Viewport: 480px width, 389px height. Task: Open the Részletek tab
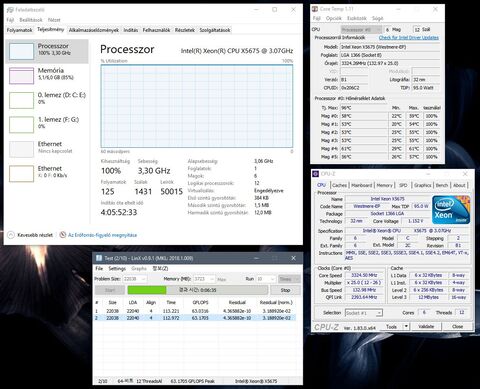[x=185, y=30]
